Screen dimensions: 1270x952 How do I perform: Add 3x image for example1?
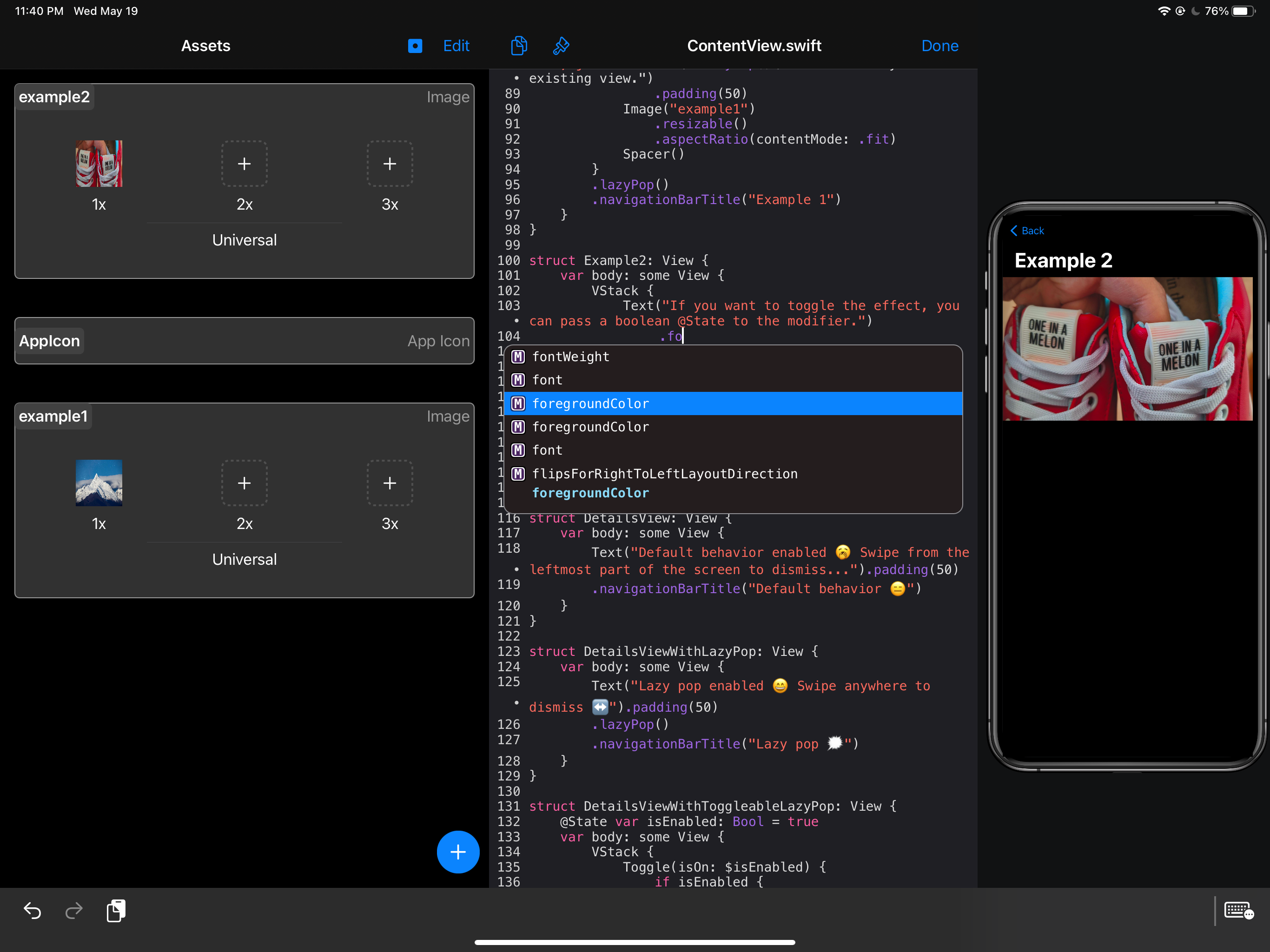pyautogui.click(x=390, y=483)
